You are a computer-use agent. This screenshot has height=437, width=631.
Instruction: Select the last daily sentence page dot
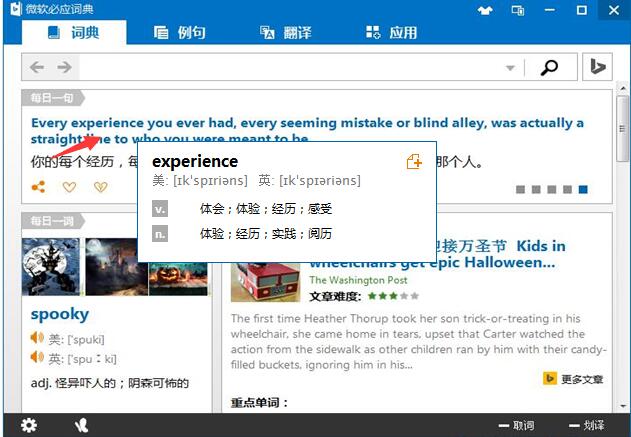(583, 189)
